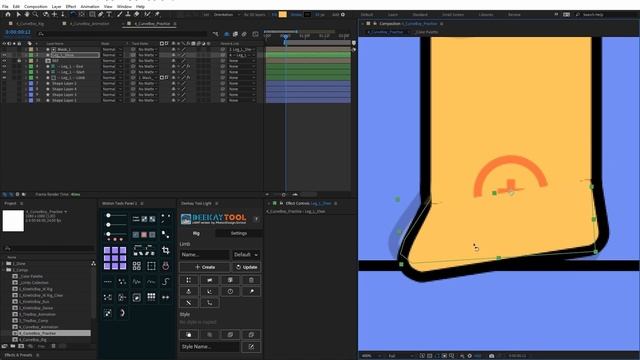Select the Zoom magnifier tool
Viewport: 640px width, 360px height.
pyautogui.click(x=36, y=14)
